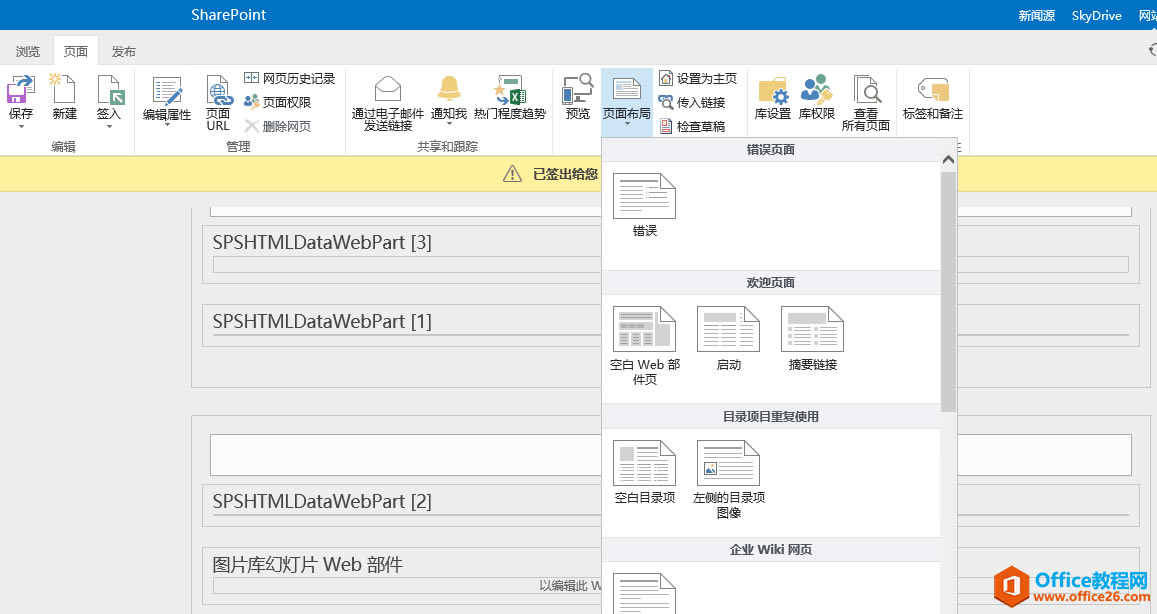
Task: Click the gallery scrollbar up arrow
Action: click(948, 158)
